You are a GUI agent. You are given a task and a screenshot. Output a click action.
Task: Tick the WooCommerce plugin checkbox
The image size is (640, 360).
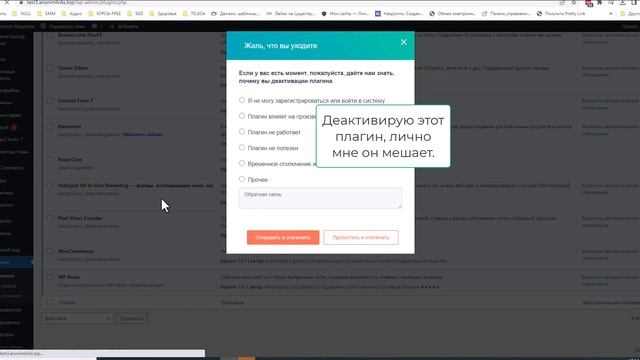pyautogui.click(x=50, y=251)
